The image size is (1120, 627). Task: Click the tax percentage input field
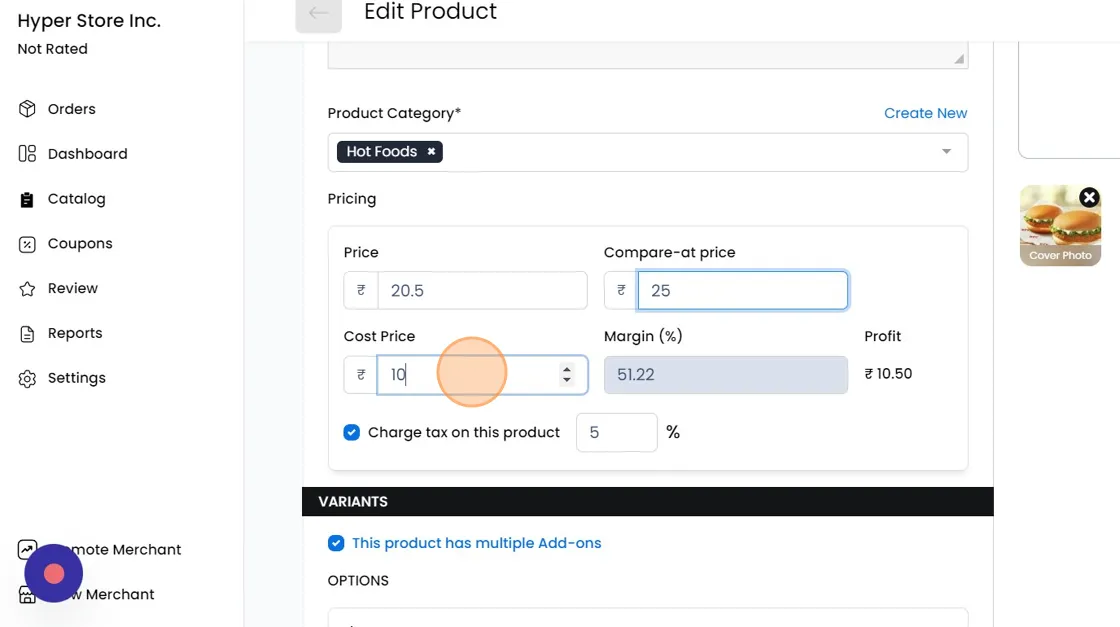tap(616, 433)
